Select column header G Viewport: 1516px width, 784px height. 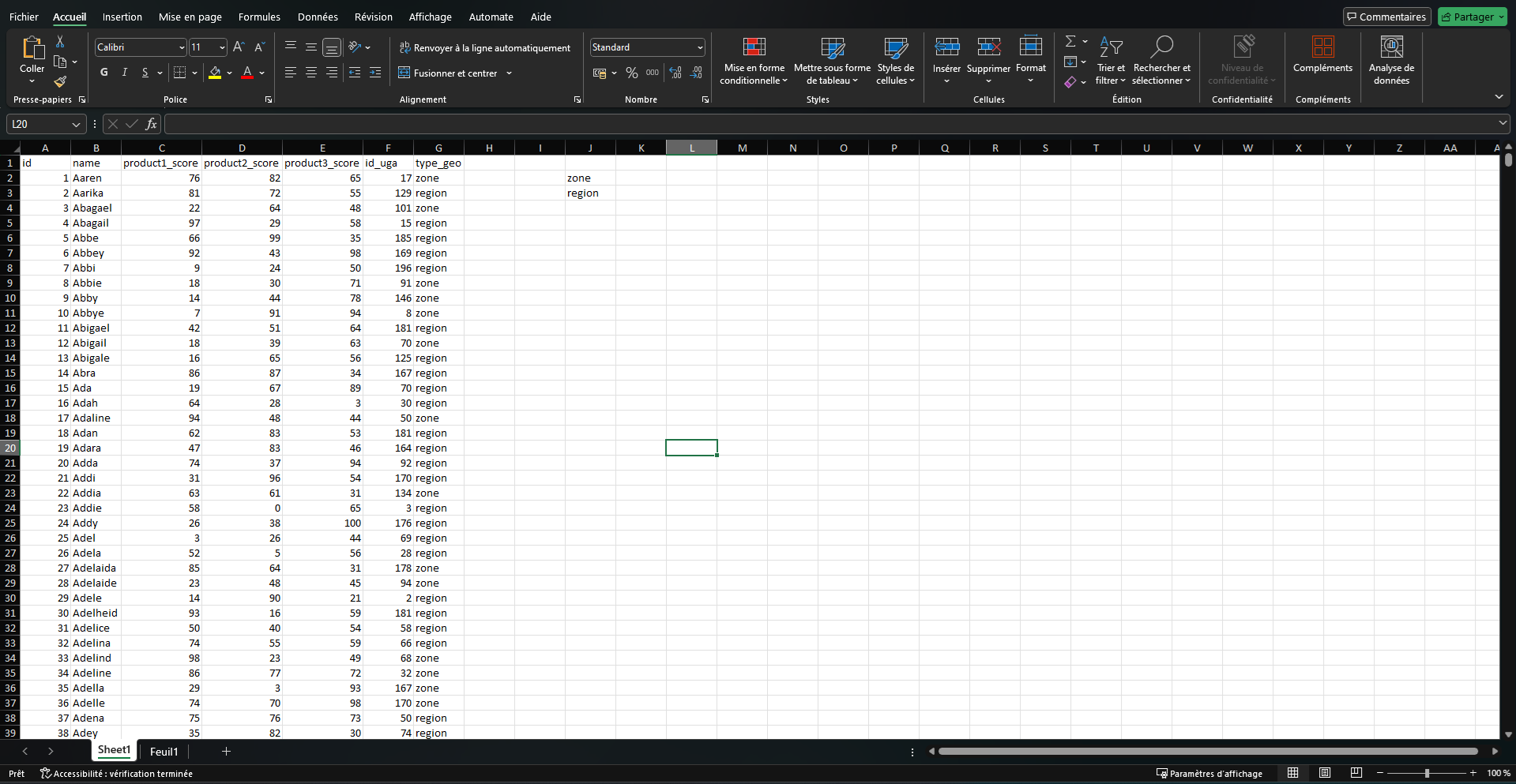coord(438,148)
